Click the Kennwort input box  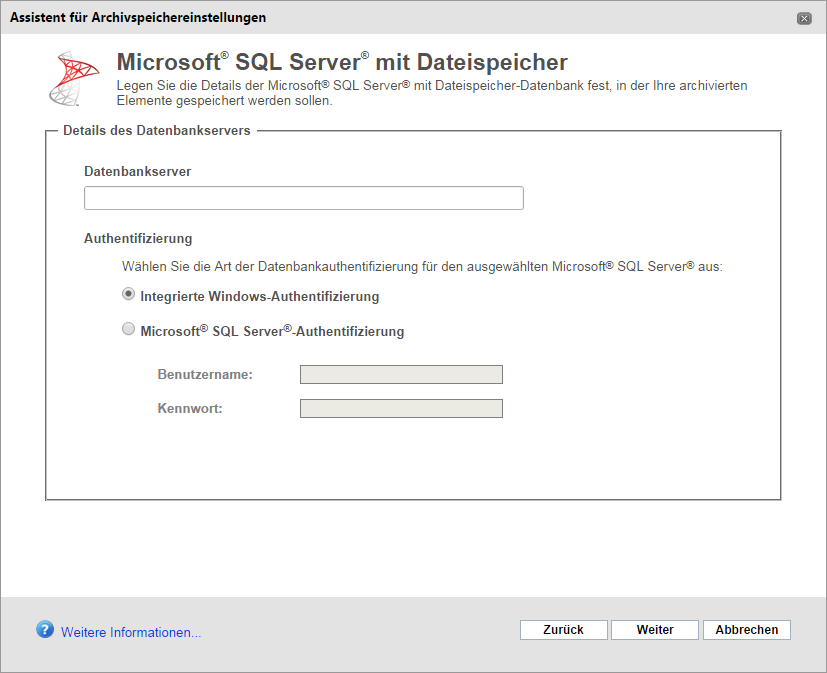401,408
